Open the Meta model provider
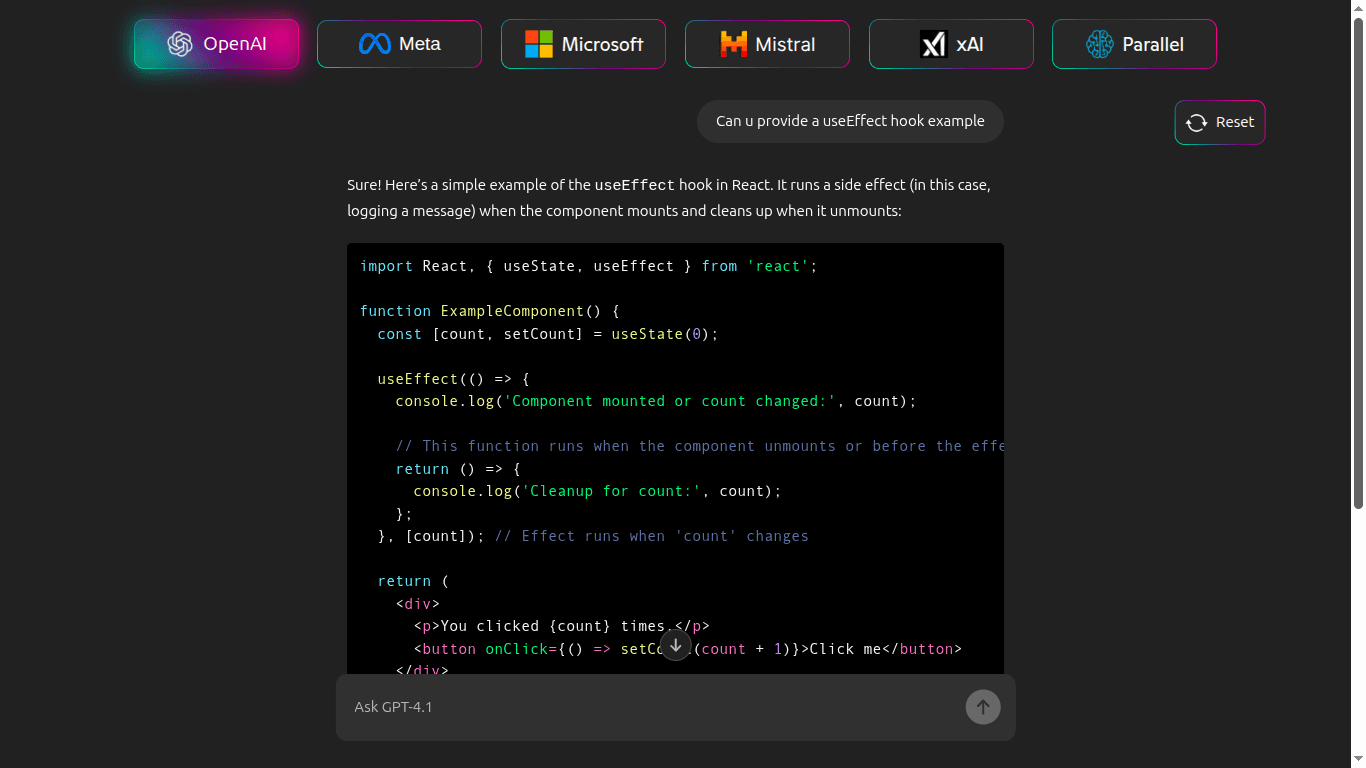The height and width of the screenshot is (768, 1366). pos(399,43)
